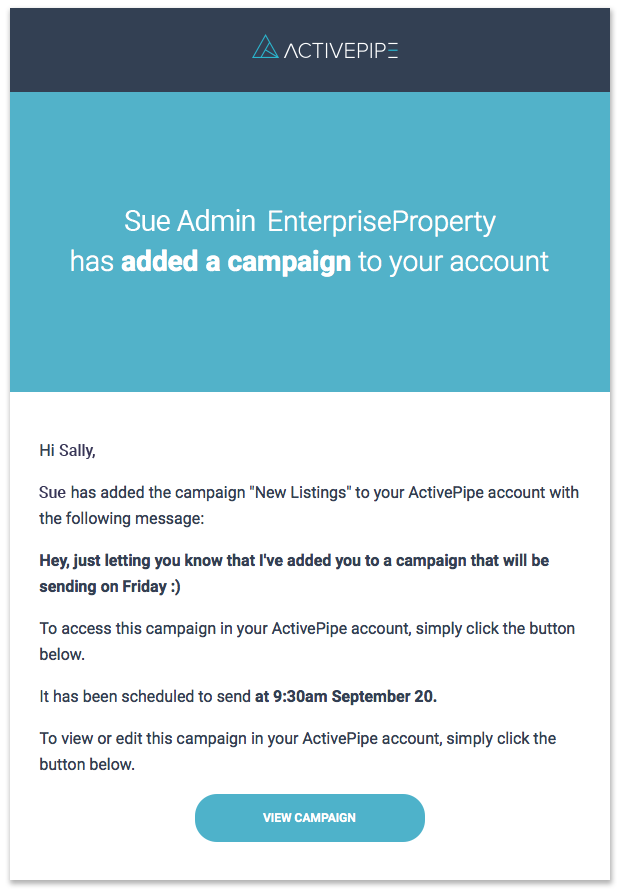Click the ActivePipe triangle logo icon
The width and height of the screenshot is (623, 893).
(x=265, y=47)
